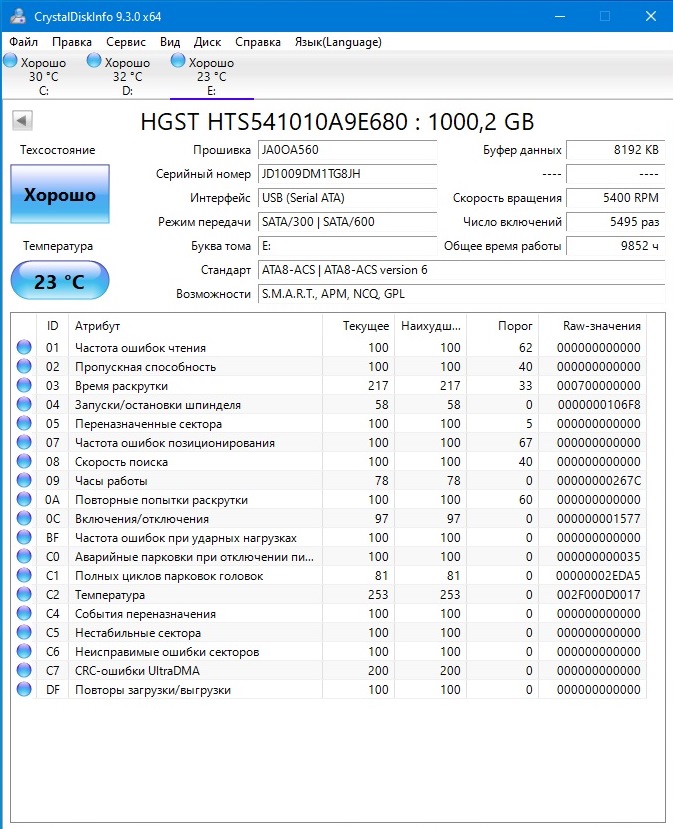Select drive D: status icon
Screen dimensions: 673x829
coord(95,62)
